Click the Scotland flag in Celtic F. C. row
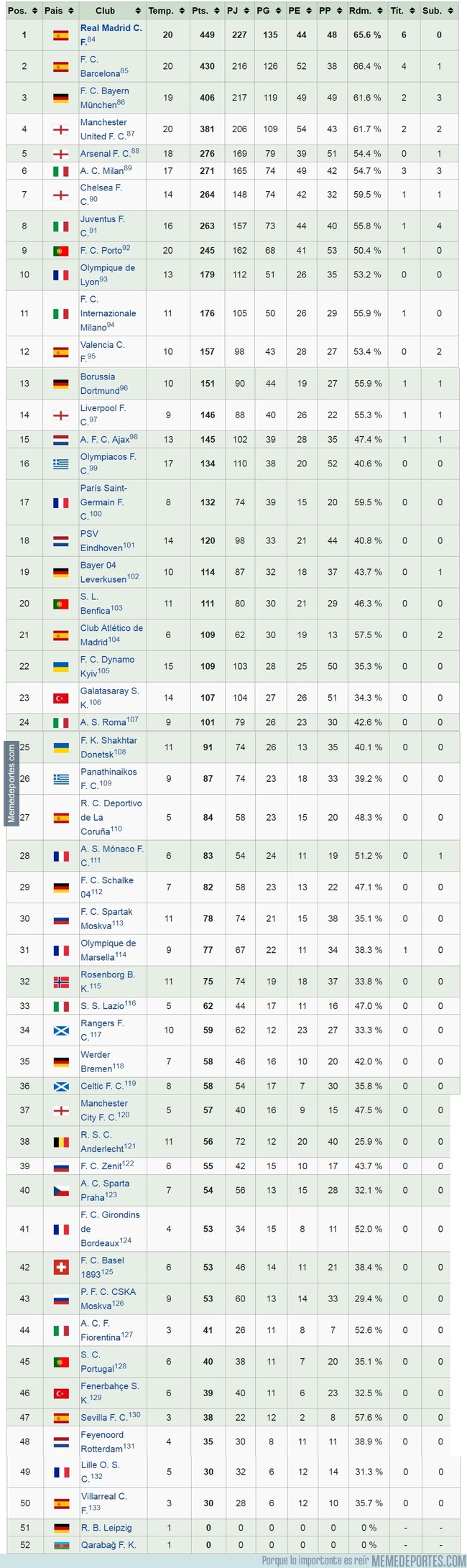The height and width of the screenshot is (1568, 467). 60,1086
